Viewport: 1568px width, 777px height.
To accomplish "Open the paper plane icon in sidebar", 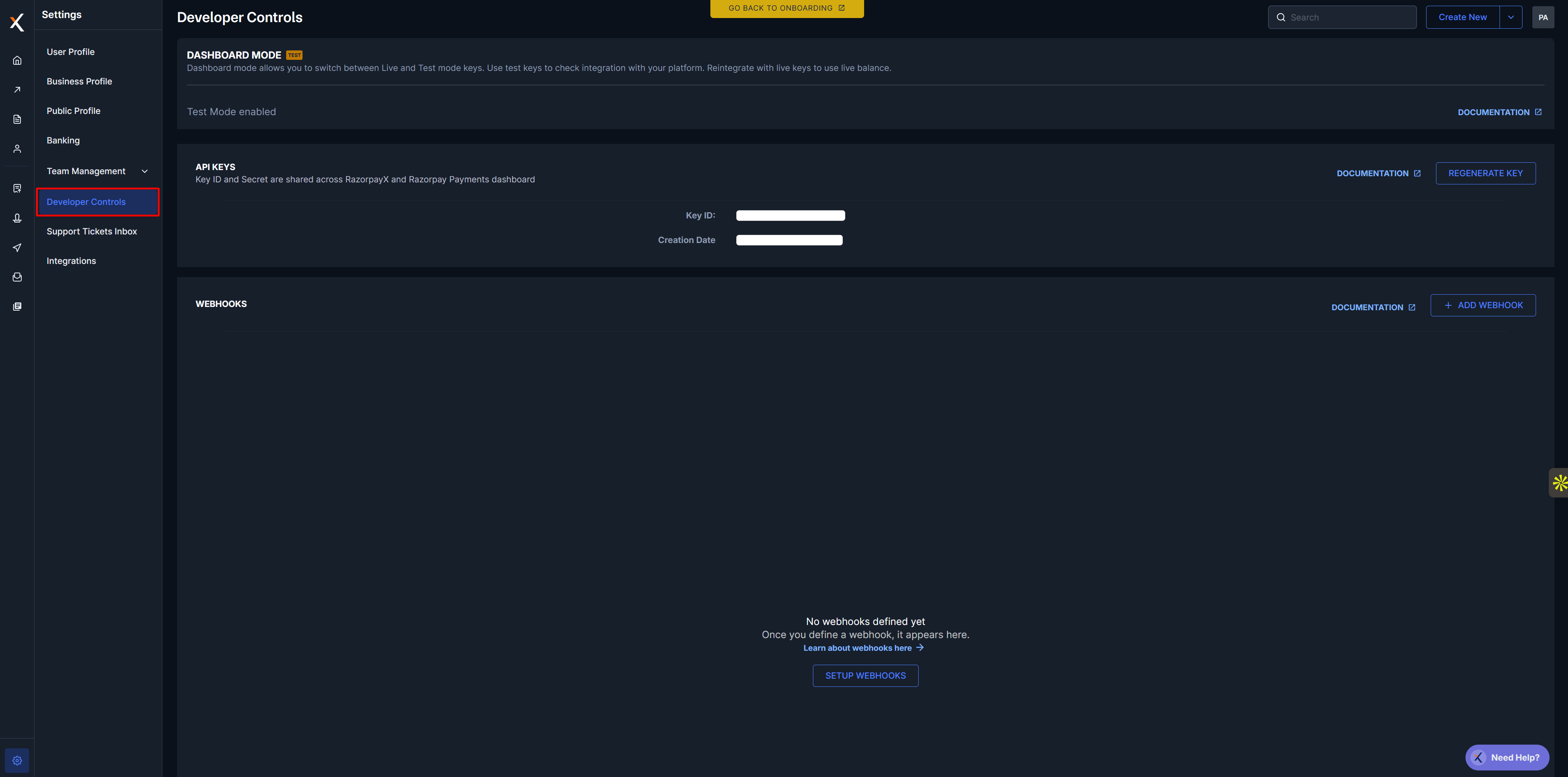I will (17, 248).
